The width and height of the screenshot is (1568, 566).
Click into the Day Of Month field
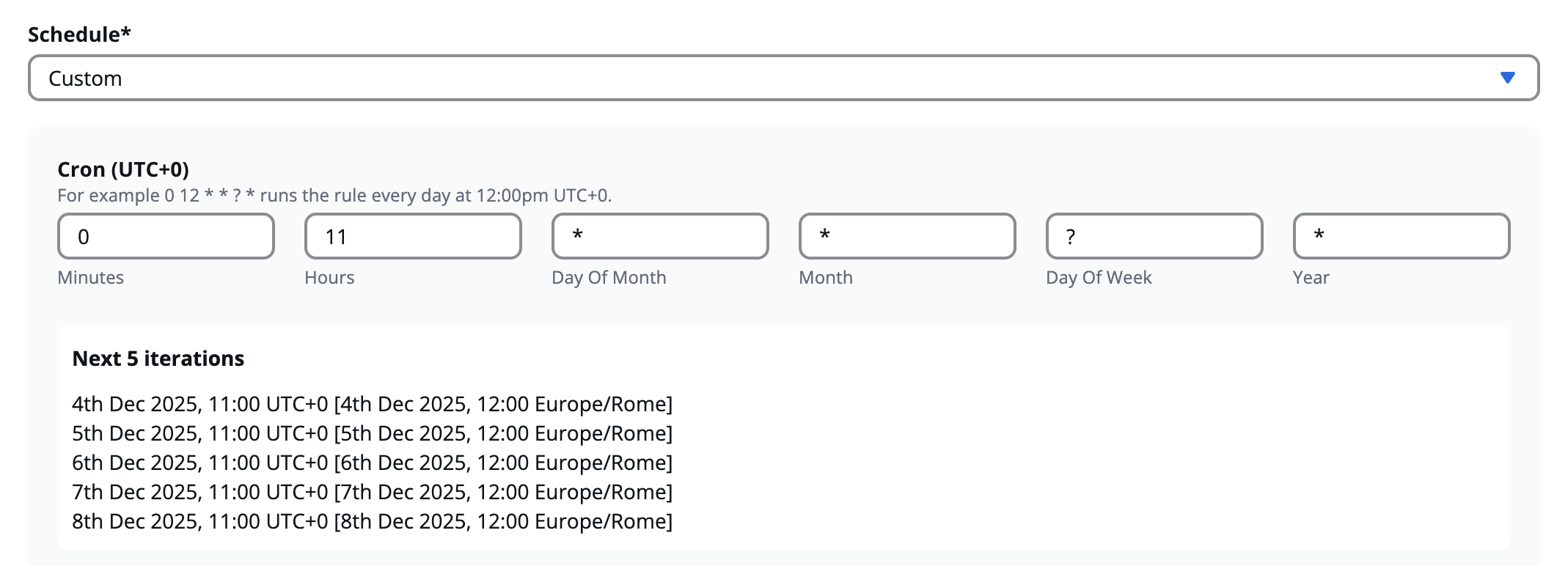click(660, 236)
